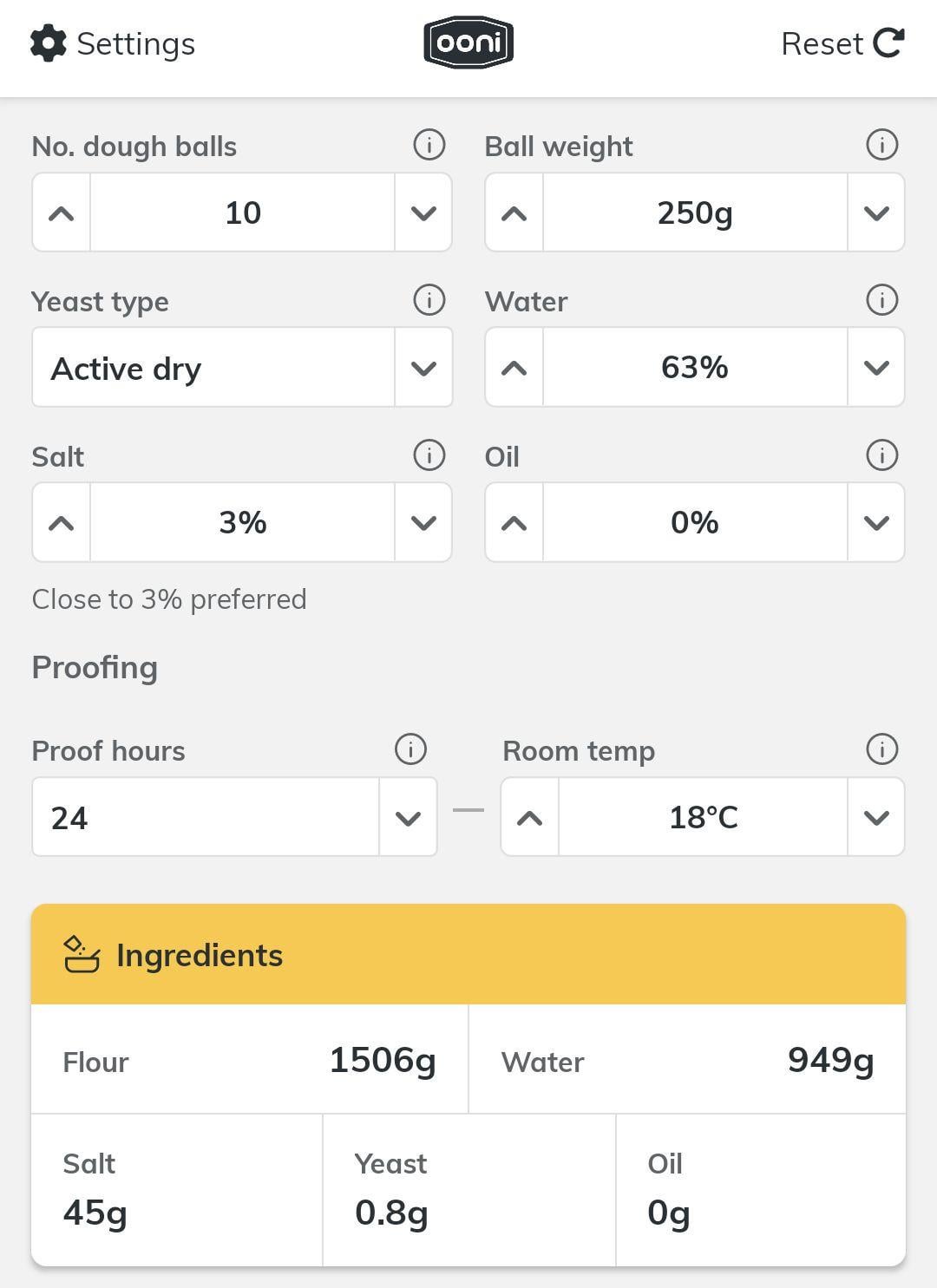Open Room temp info icon

pyautogui.click(x=881, y=749)
